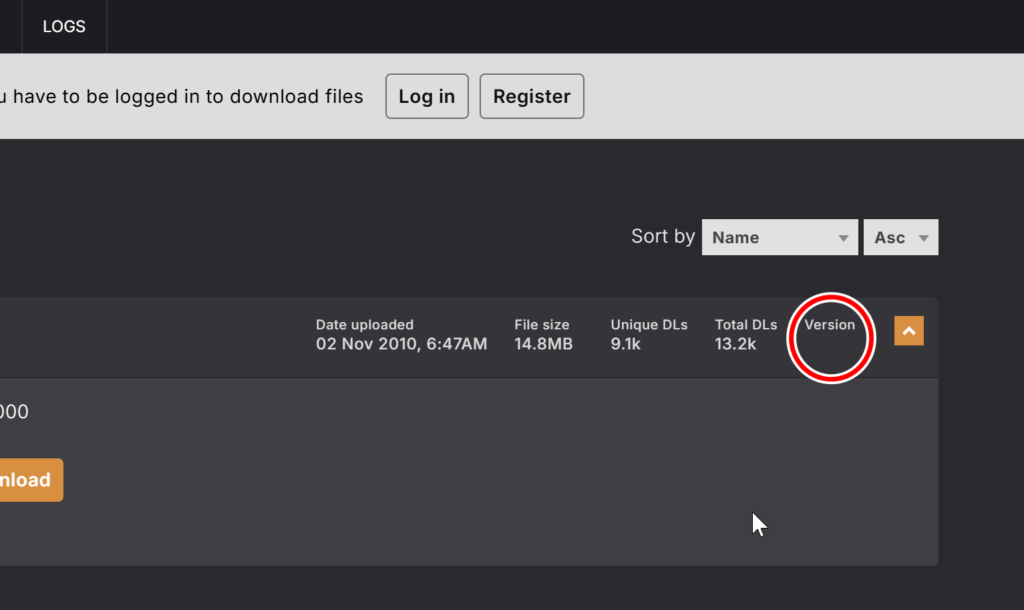The image size is (1024, 610).
Task: Collapse file details with orange chevron button
Action: pos(908,331)
